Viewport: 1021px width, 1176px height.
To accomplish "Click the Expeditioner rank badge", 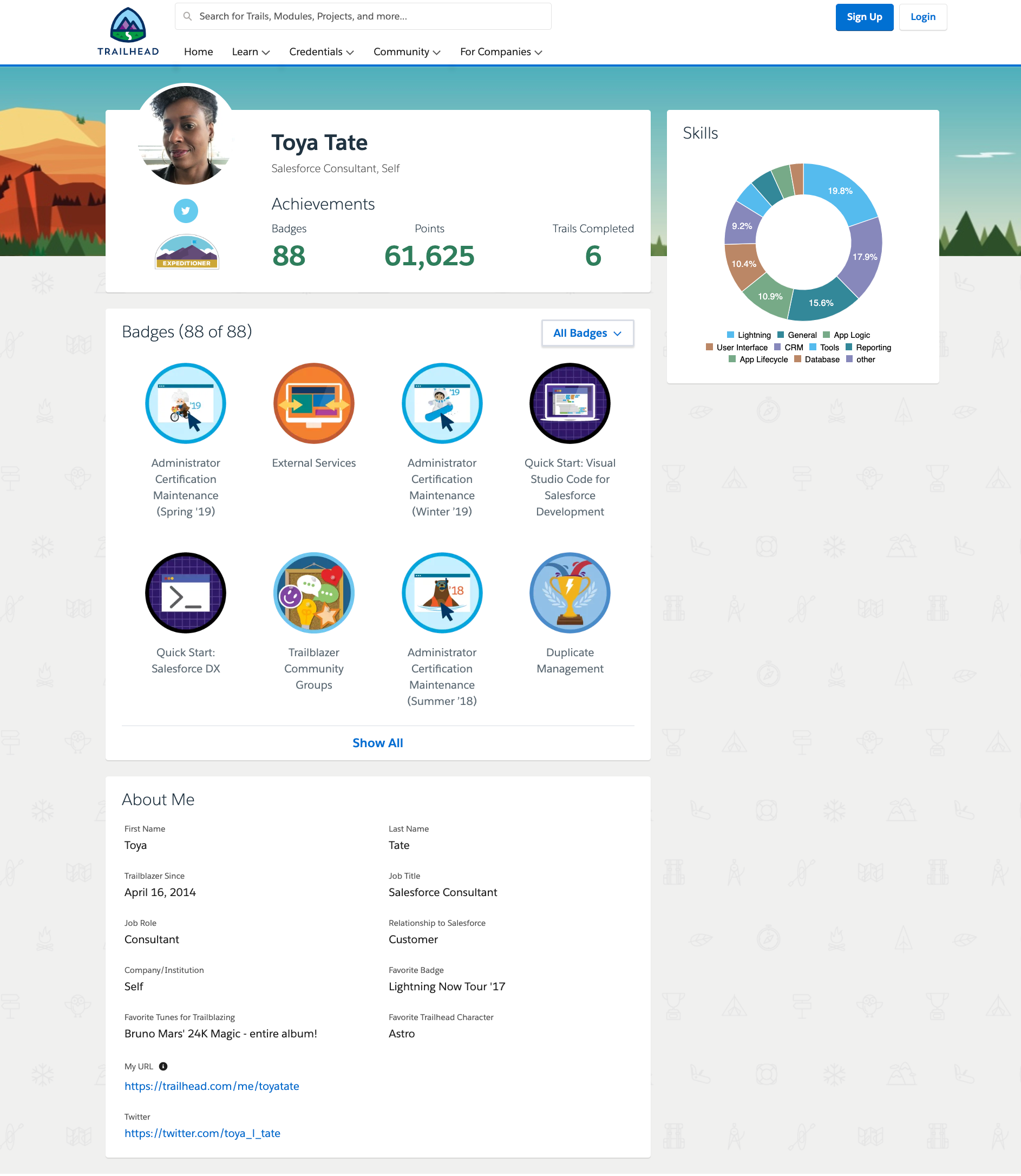I will (x=187, y=251).
